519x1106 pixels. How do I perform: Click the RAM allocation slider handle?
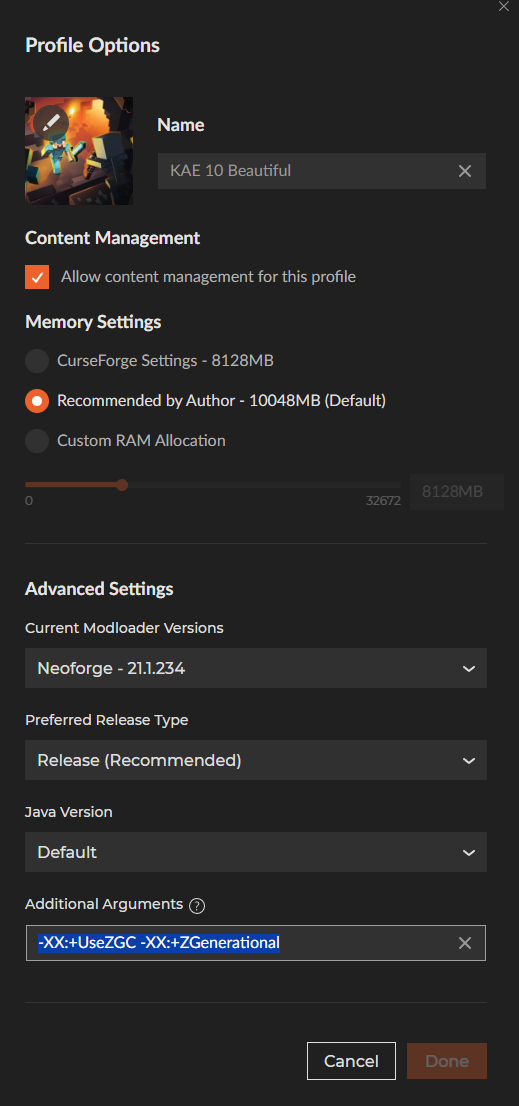[x=122, y=485]
